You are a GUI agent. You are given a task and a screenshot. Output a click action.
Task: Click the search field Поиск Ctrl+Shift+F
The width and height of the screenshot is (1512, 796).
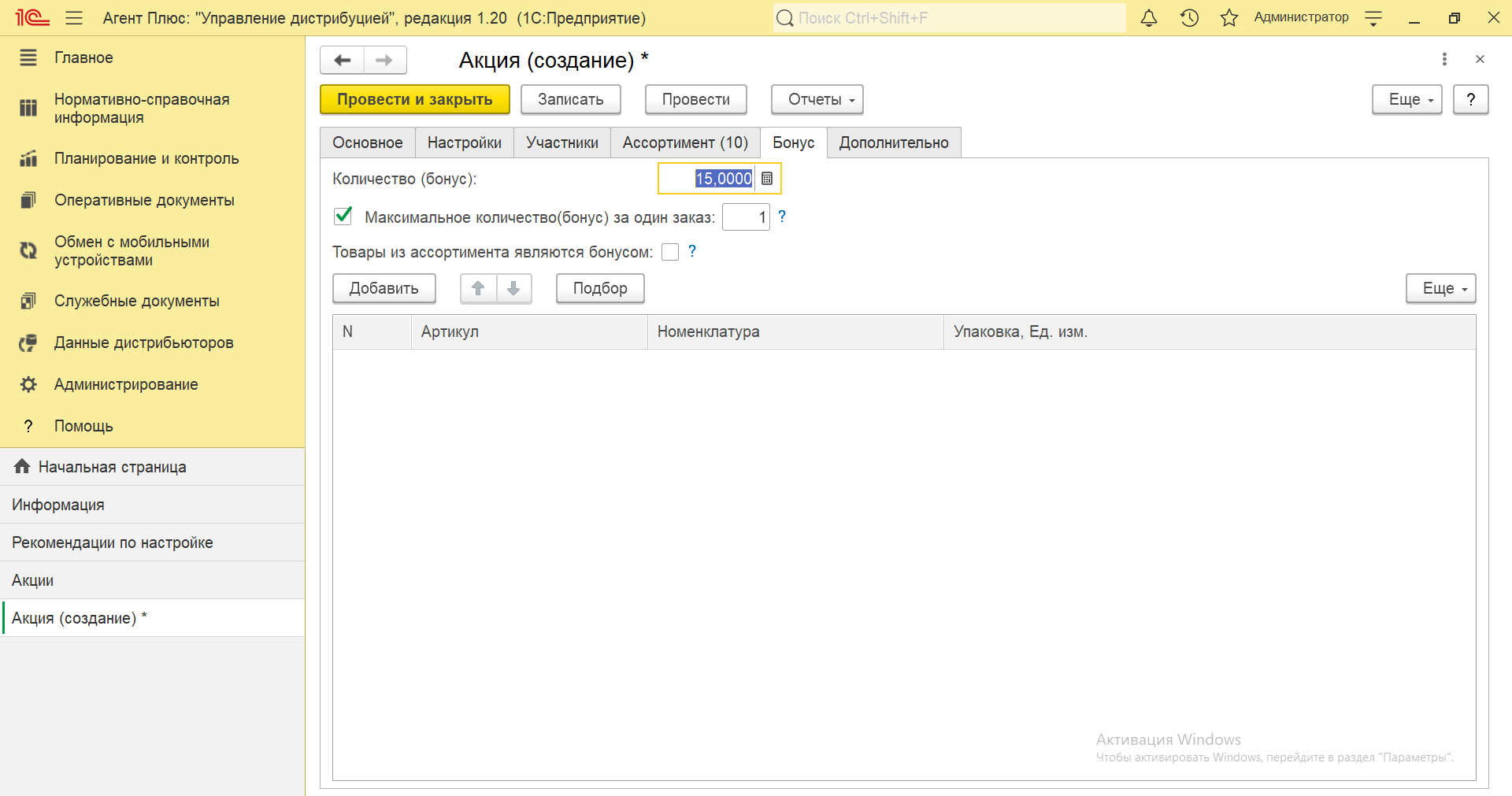949,17
